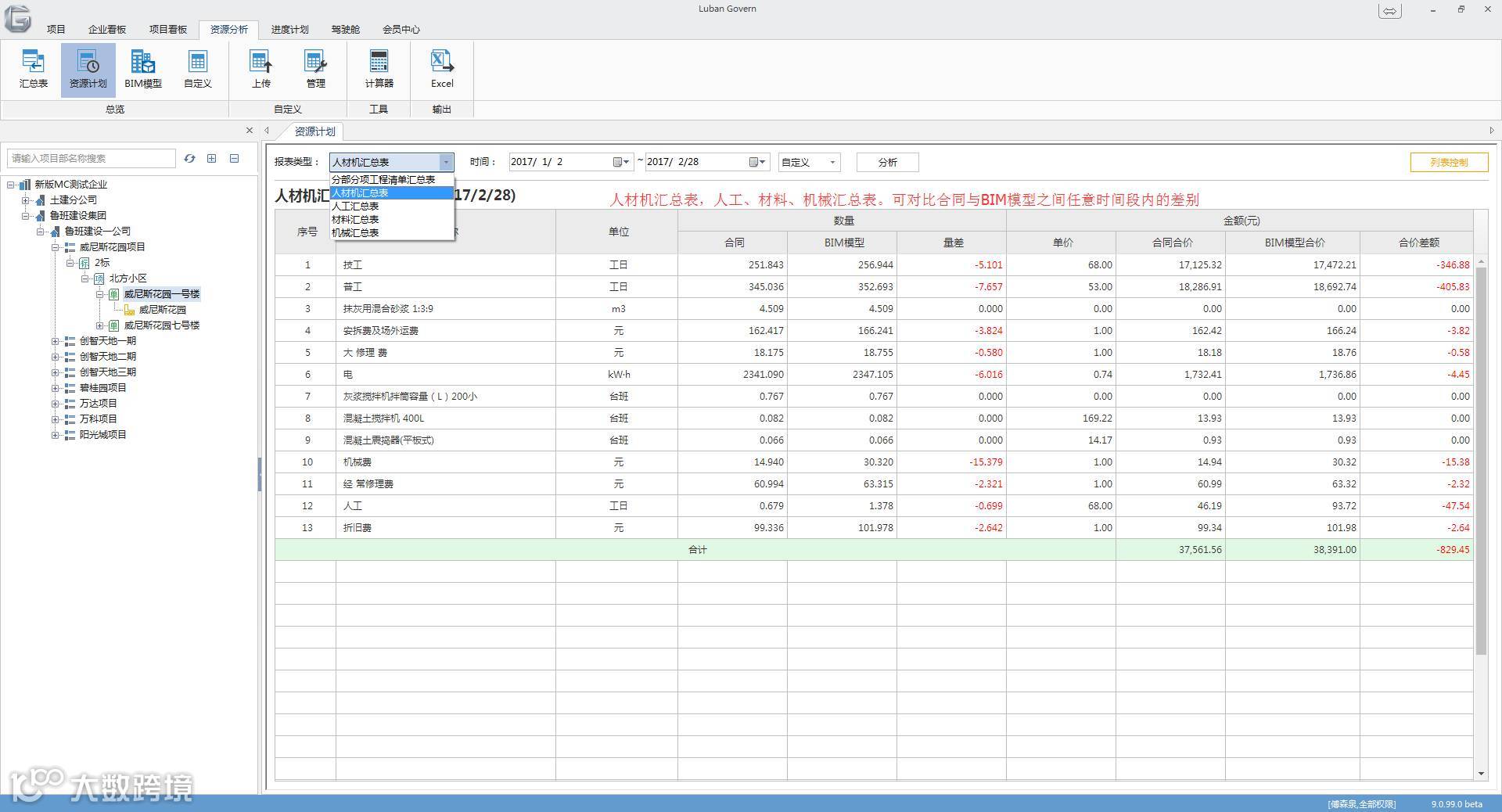Select the 资源计划 document tab
The width and height of the screenshot is (1502, 812).
(x=314, y=131)
